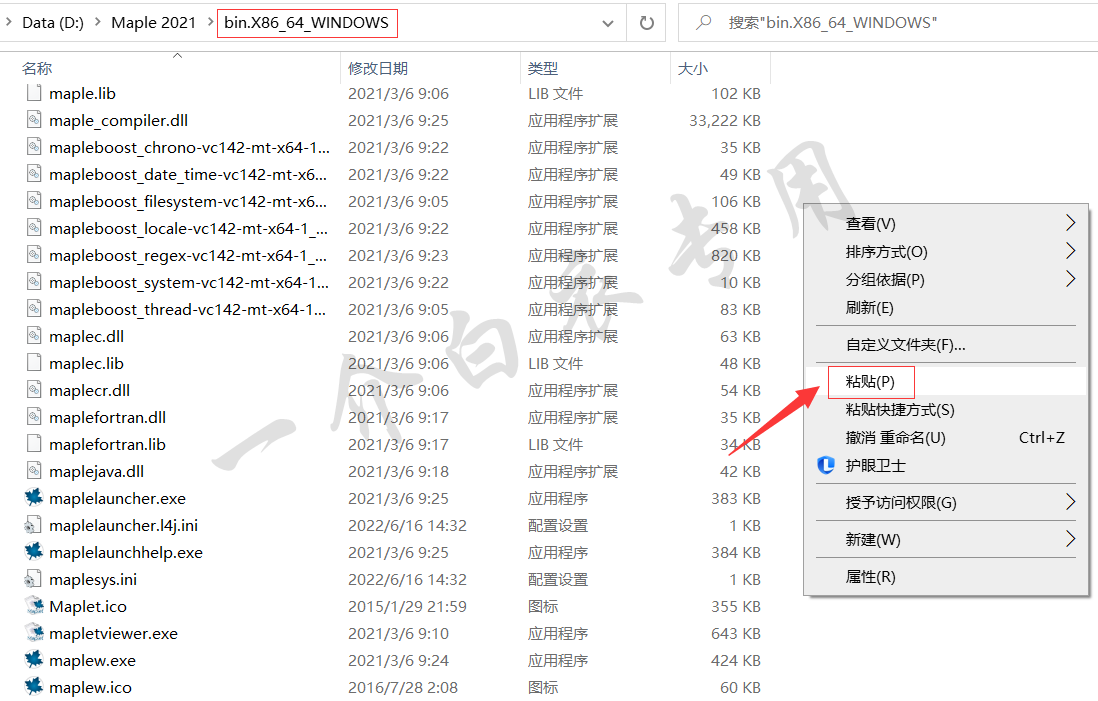Click the maplec.lib file icon
Screen dimensions: 1098x701
tap(34, 363)
